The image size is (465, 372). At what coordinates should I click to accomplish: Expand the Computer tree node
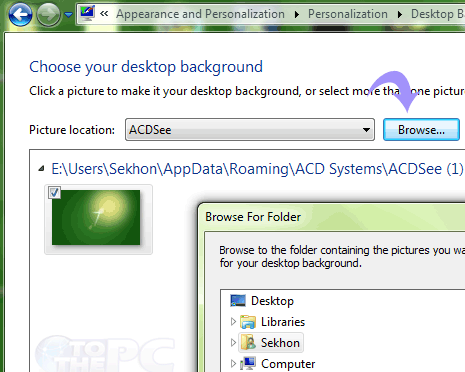pyautogui.click(x=233, y=364)
